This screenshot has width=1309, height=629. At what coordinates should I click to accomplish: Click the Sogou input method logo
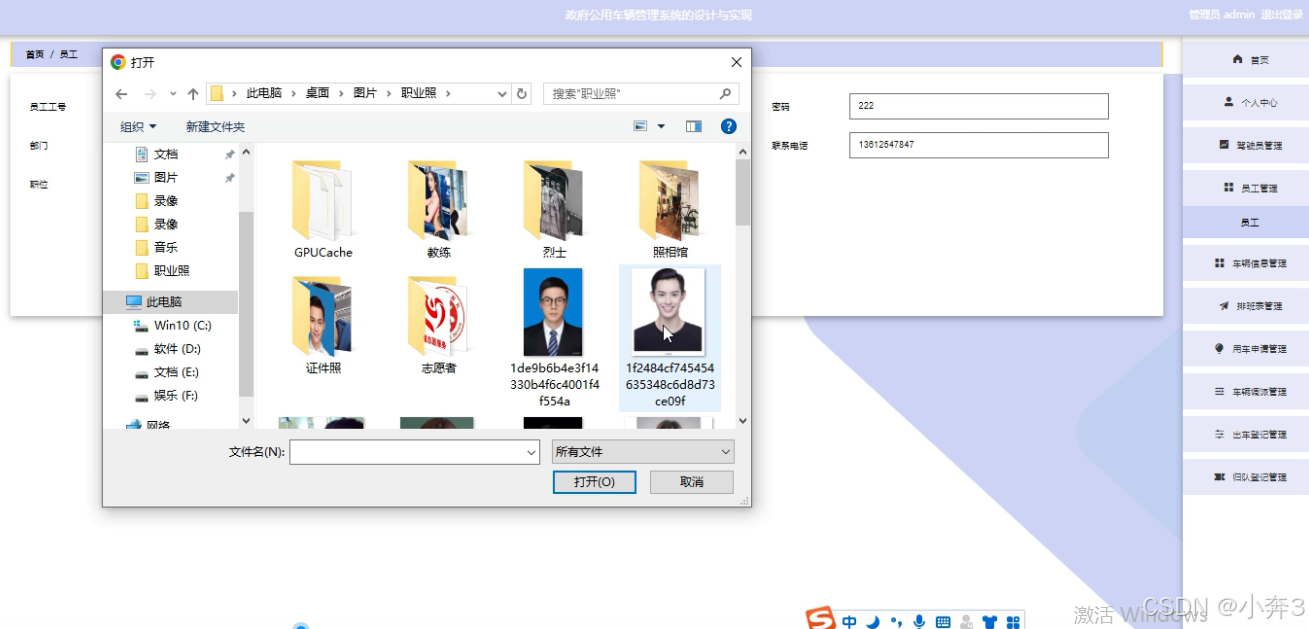click(x=821, y=618)
